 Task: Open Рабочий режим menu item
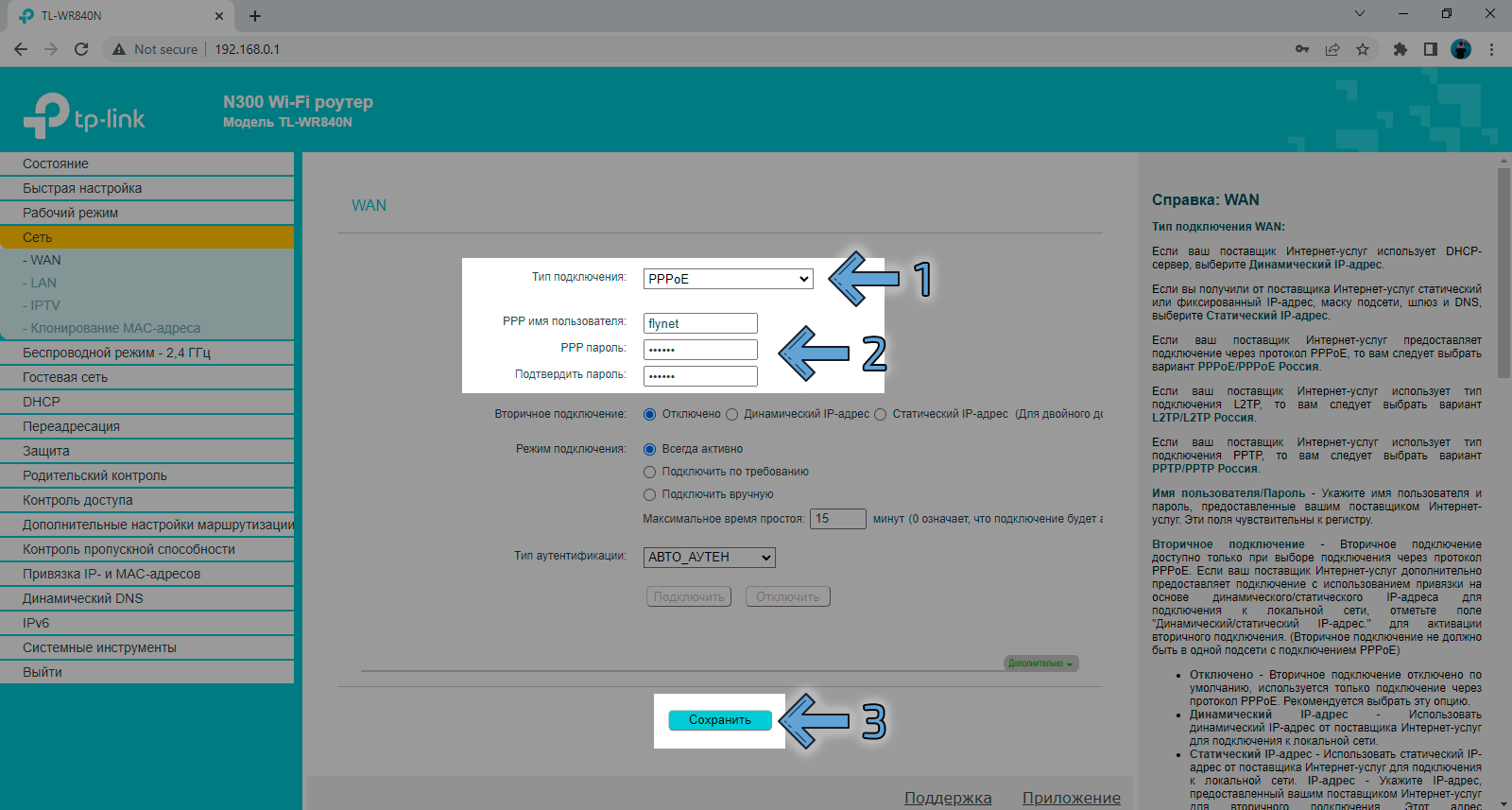pyautogui.click(x=146, y=213)
